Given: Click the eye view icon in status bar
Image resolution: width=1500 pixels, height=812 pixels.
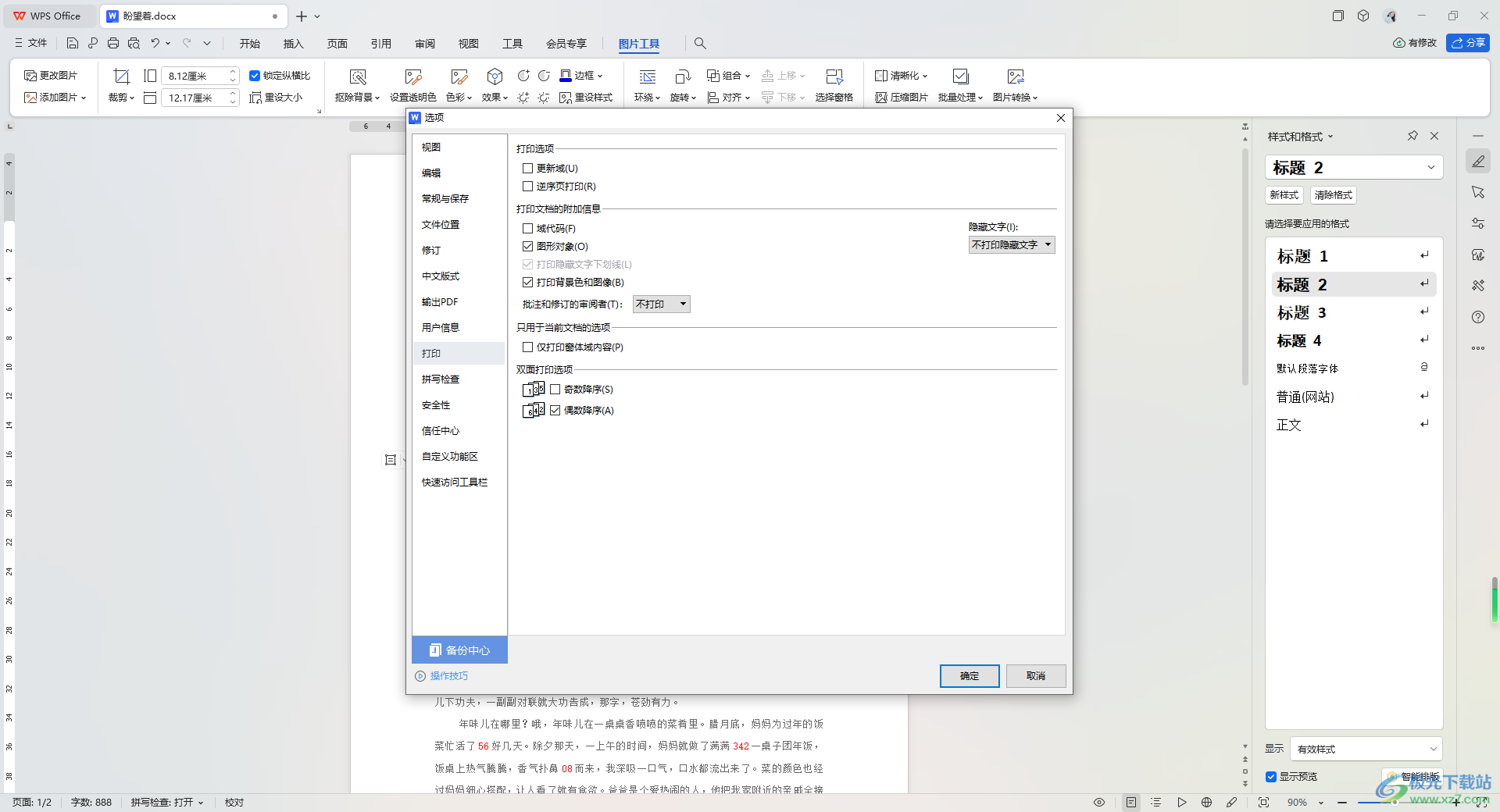Looking at the screenshot, I should point(1099,803).
